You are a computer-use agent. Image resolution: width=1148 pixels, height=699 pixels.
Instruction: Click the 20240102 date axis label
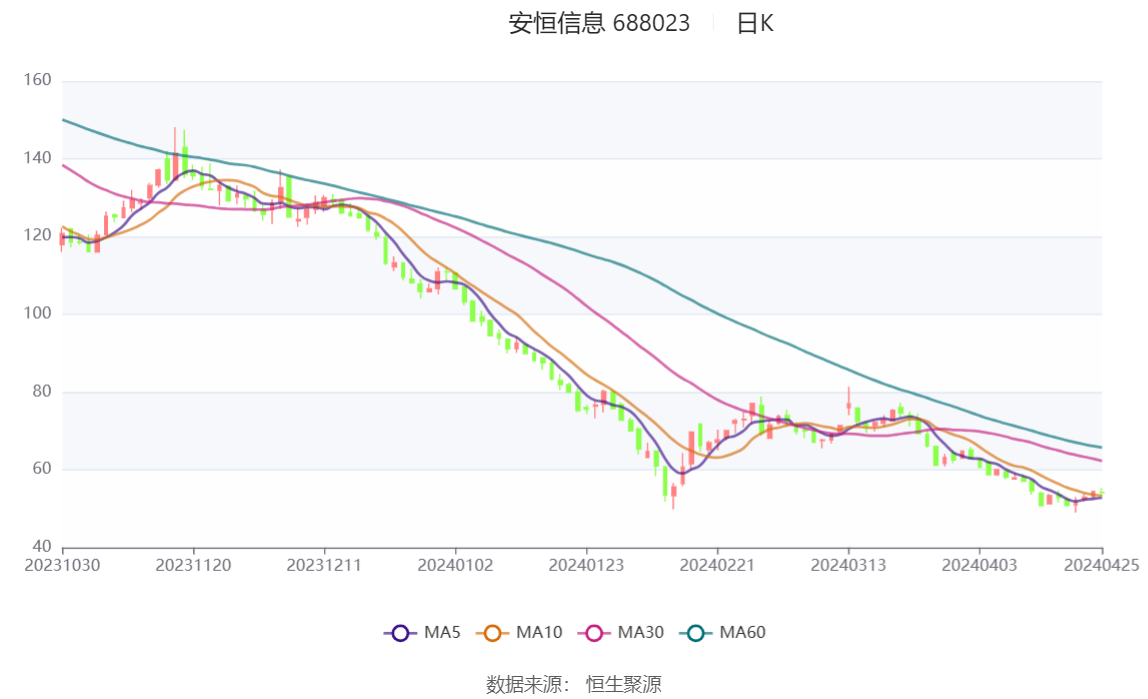coord(455,566)
